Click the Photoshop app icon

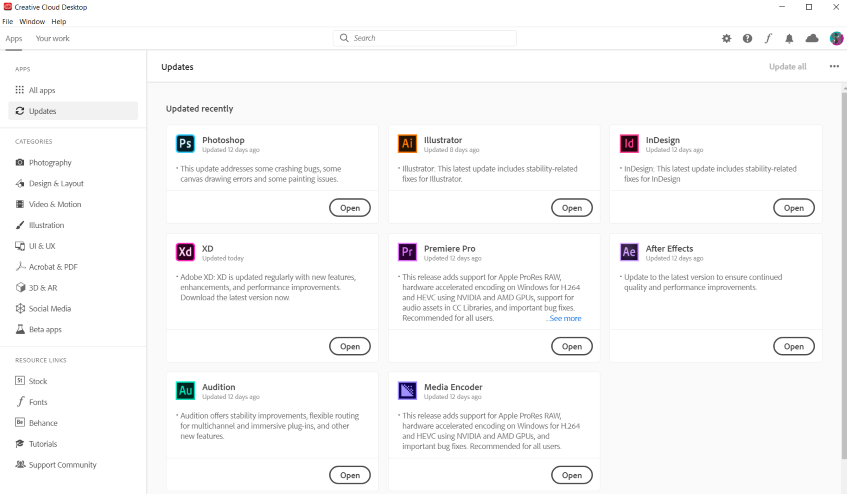coord(185,144)
